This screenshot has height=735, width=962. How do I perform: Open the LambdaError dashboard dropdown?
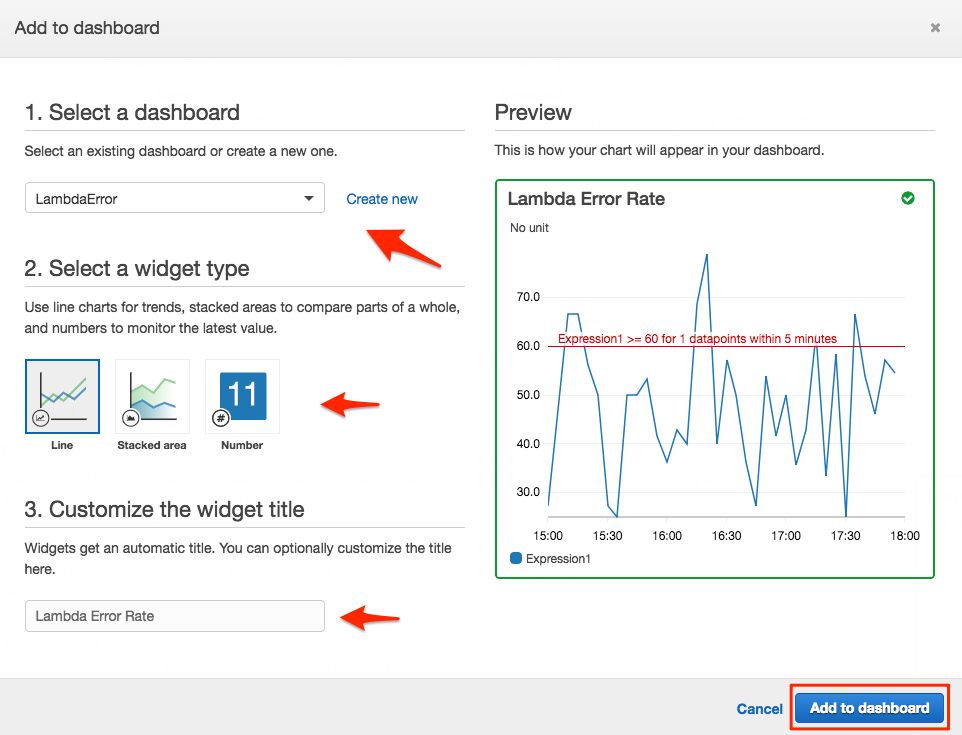(175, 198)
